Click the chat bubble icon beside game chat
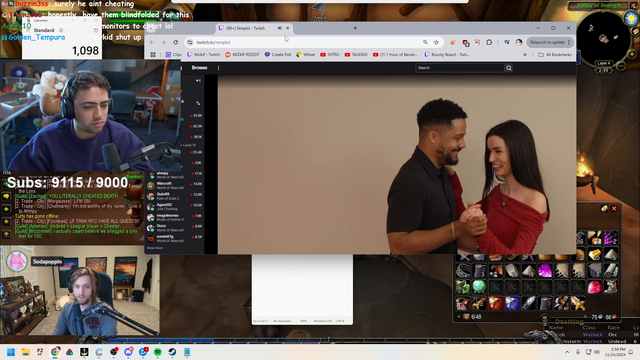Screen dimensions: 640x360 tap(6, 197)
